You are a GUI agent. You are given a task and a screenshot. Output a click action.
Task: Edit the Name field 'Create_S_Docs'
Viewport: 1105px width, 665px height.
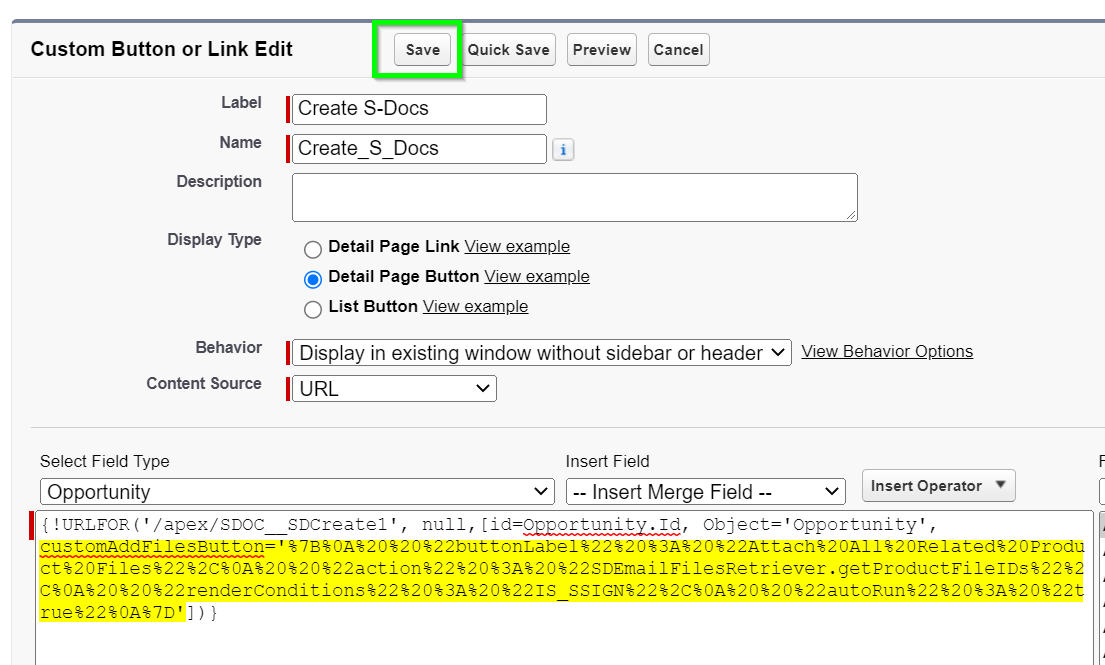tap(419, 149)
